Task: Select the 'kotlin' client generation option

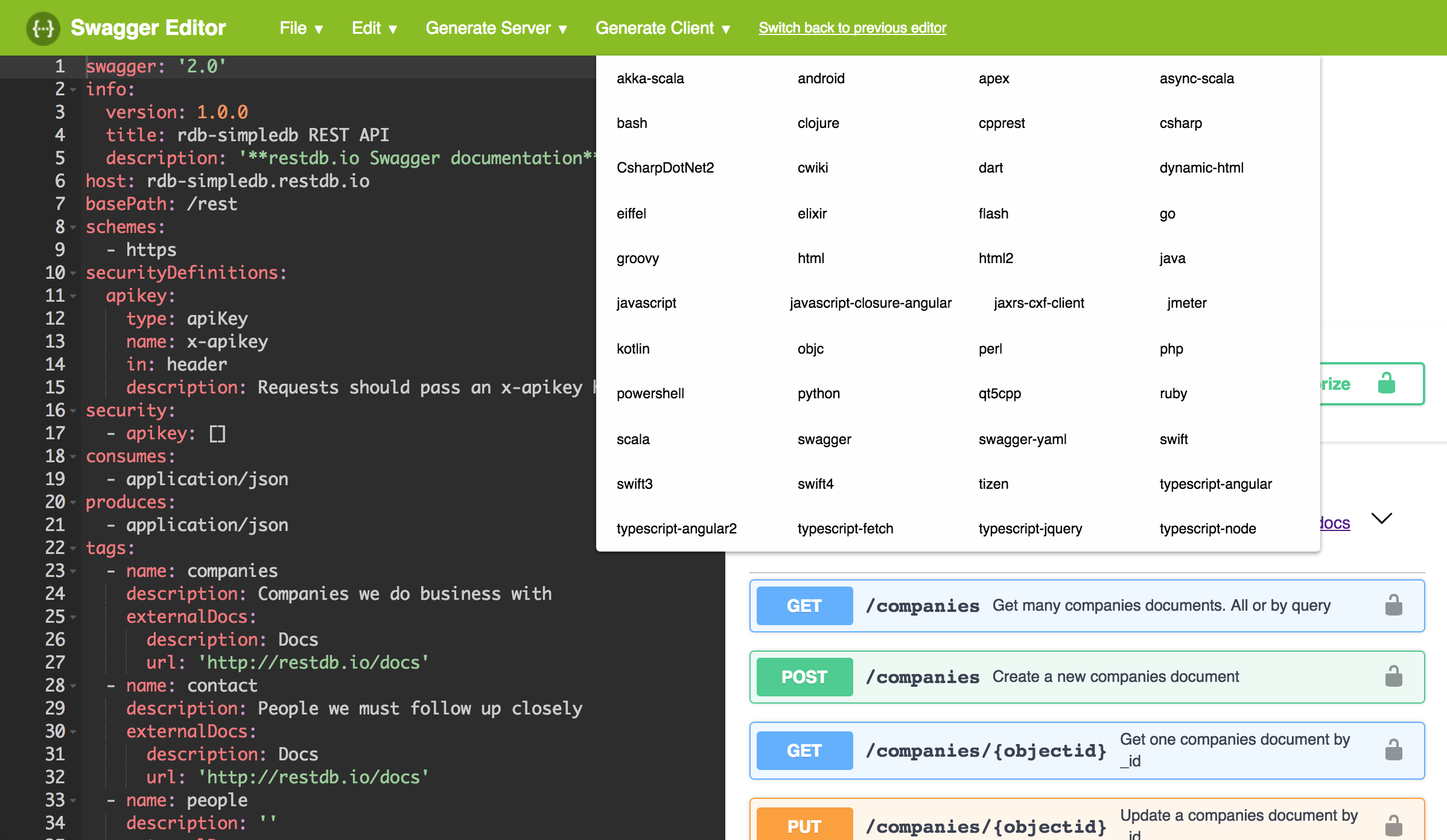Action: [x=632, y=348]
